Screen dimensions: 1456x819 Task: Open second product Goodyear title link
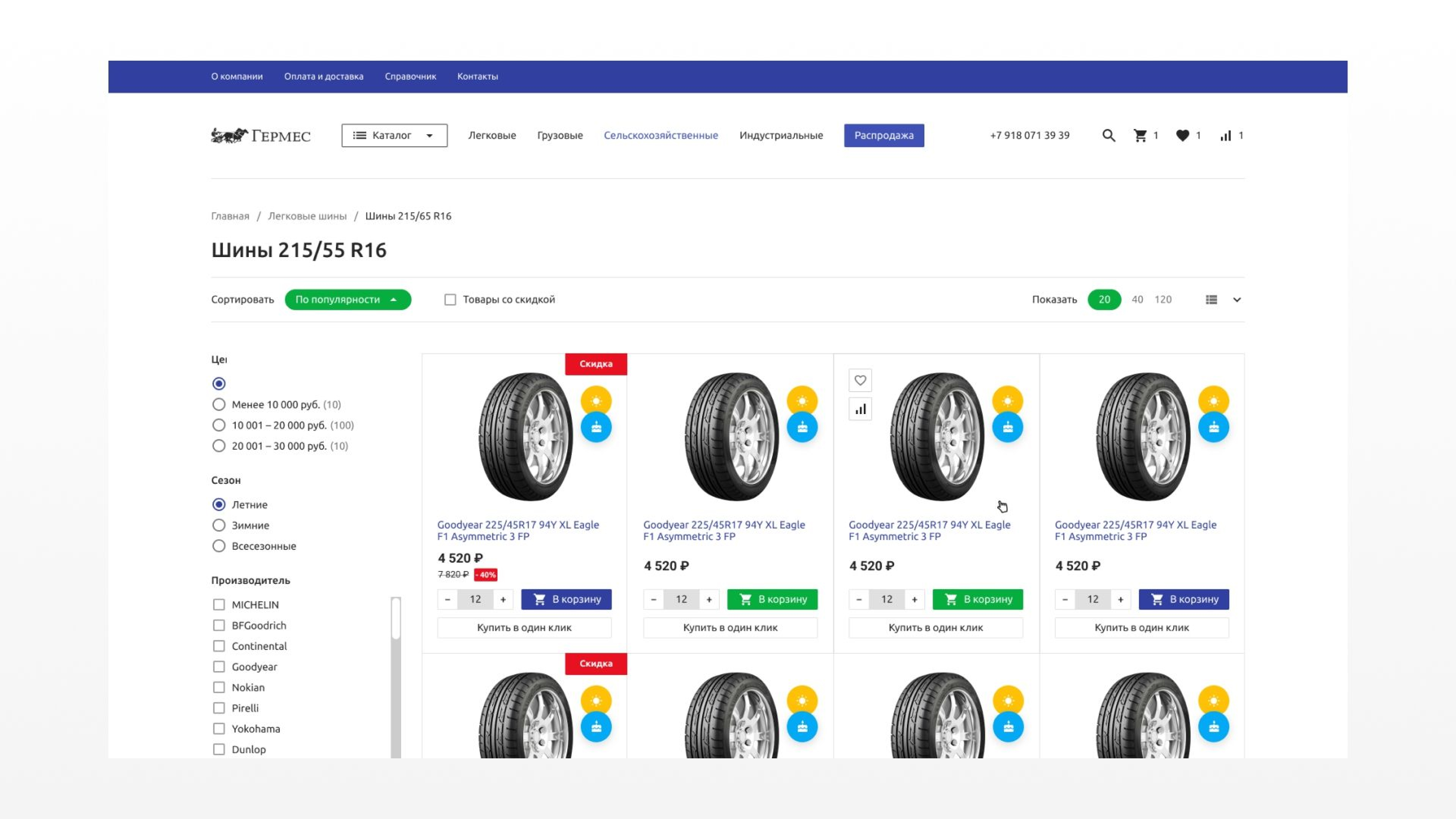(x=724, y=531)
